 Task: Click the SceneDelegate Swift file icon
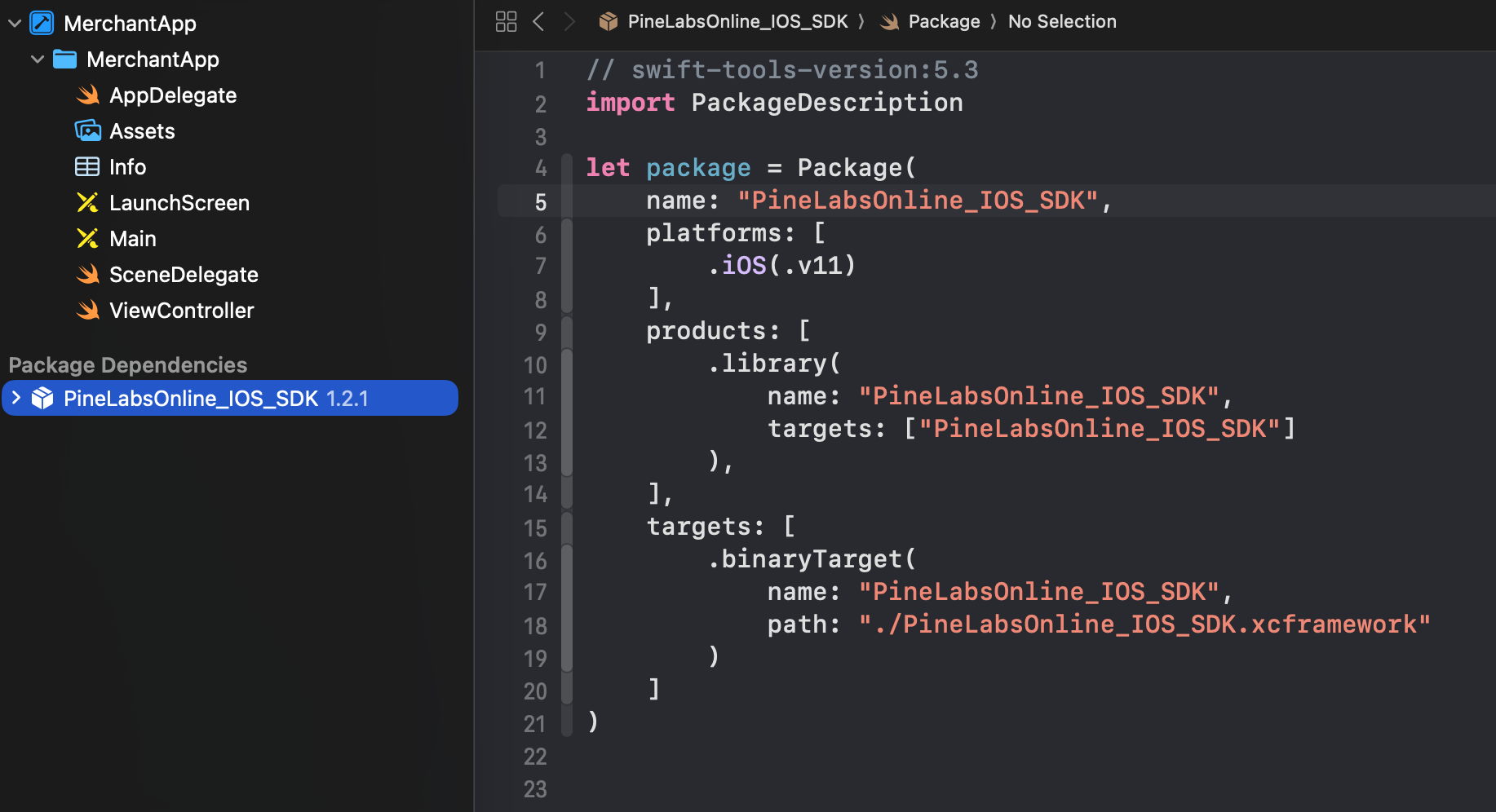(87, 275)
